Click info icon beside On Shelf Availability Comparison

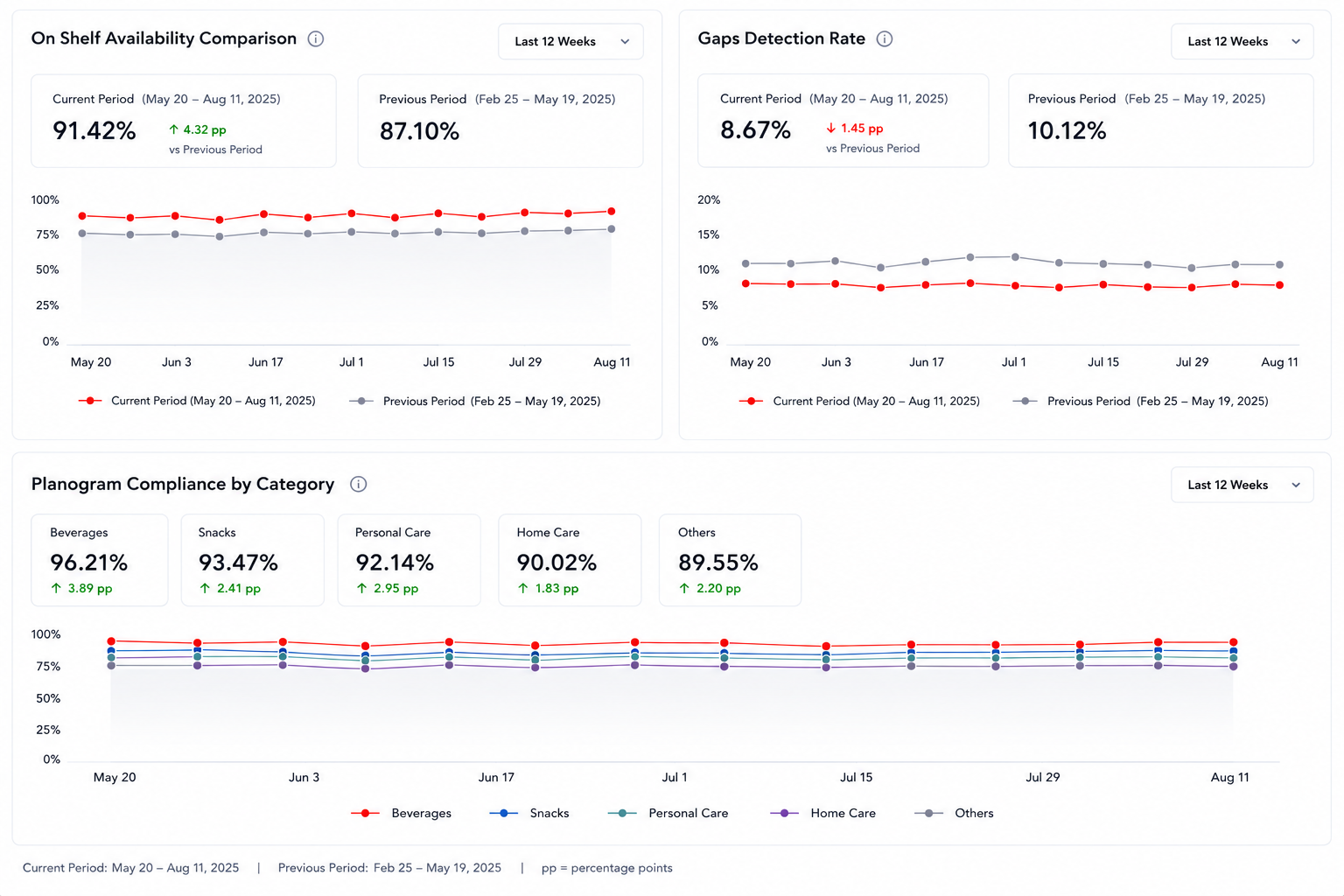click(x=316, y=38)
